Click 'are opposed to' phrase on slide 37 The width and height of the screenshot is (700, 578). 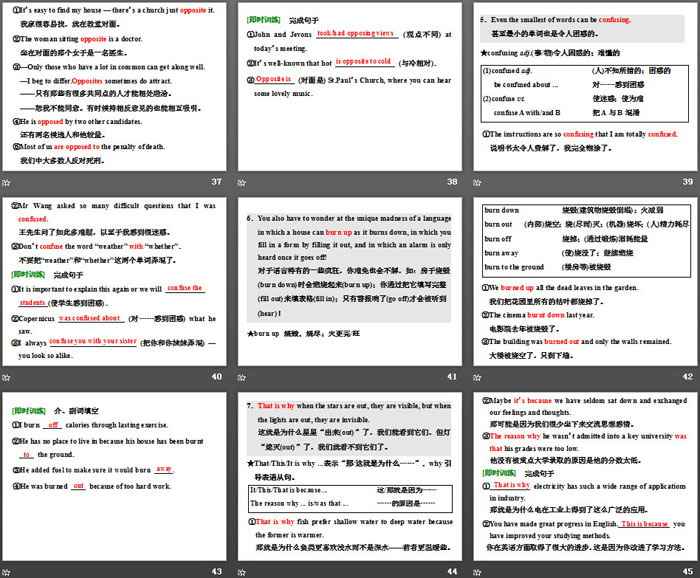tap(77, 147)
